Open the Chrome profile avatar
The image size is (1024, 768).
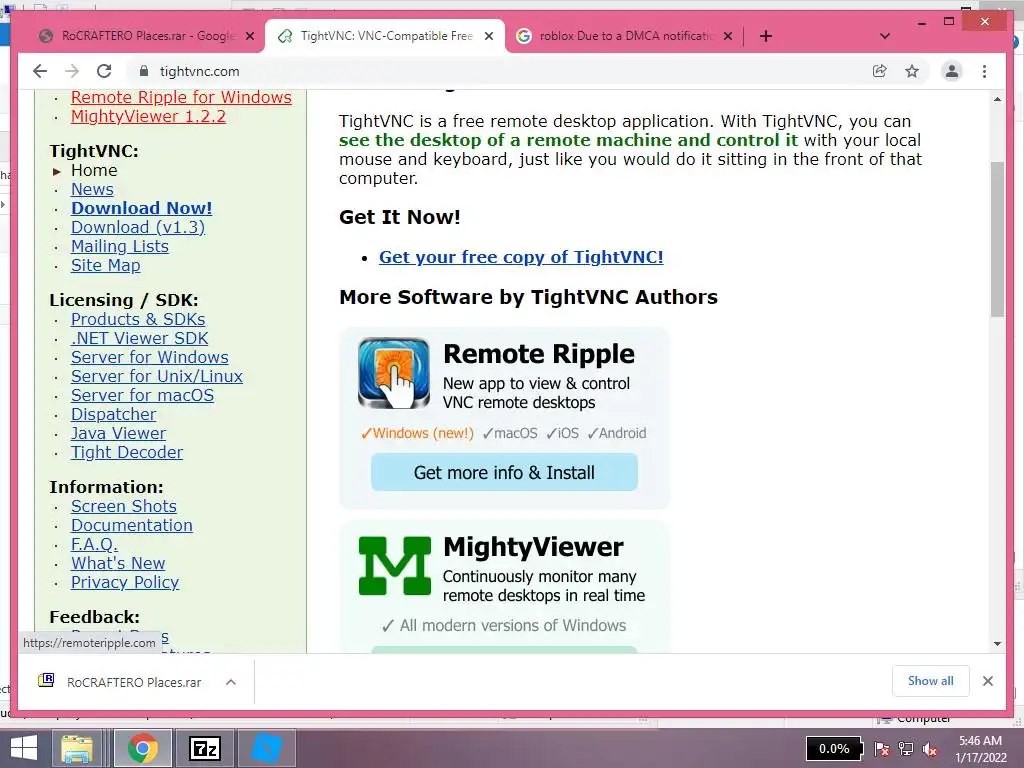point(952,71)
